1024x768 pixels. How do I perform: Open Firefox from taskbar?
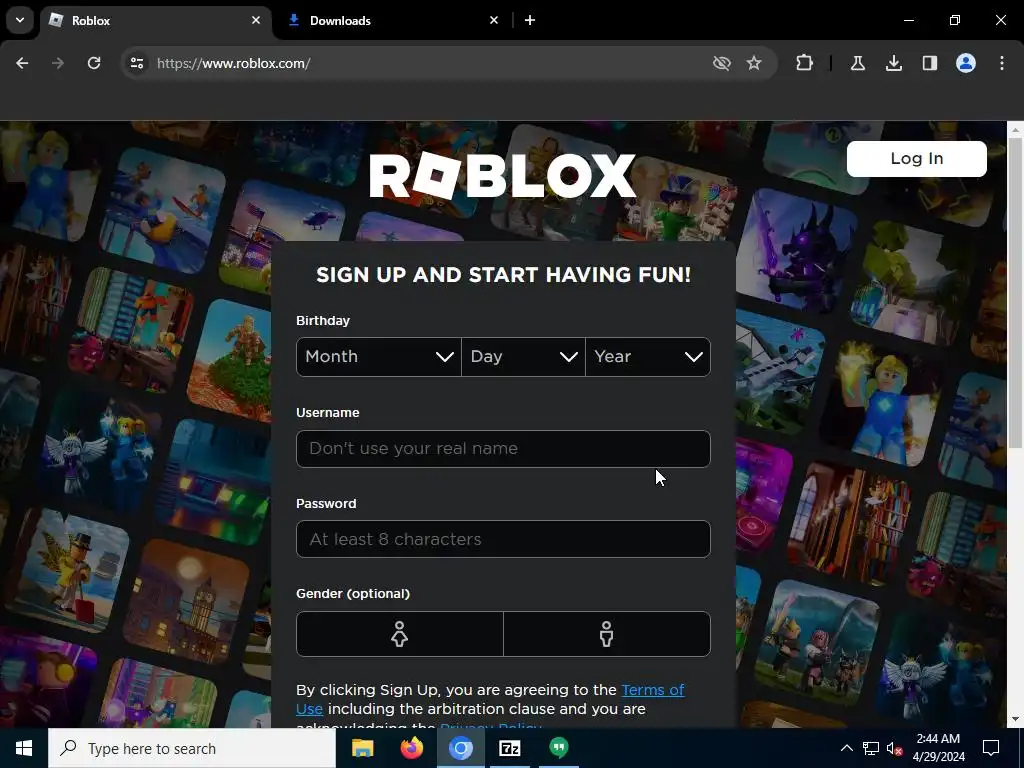(411, 748)
